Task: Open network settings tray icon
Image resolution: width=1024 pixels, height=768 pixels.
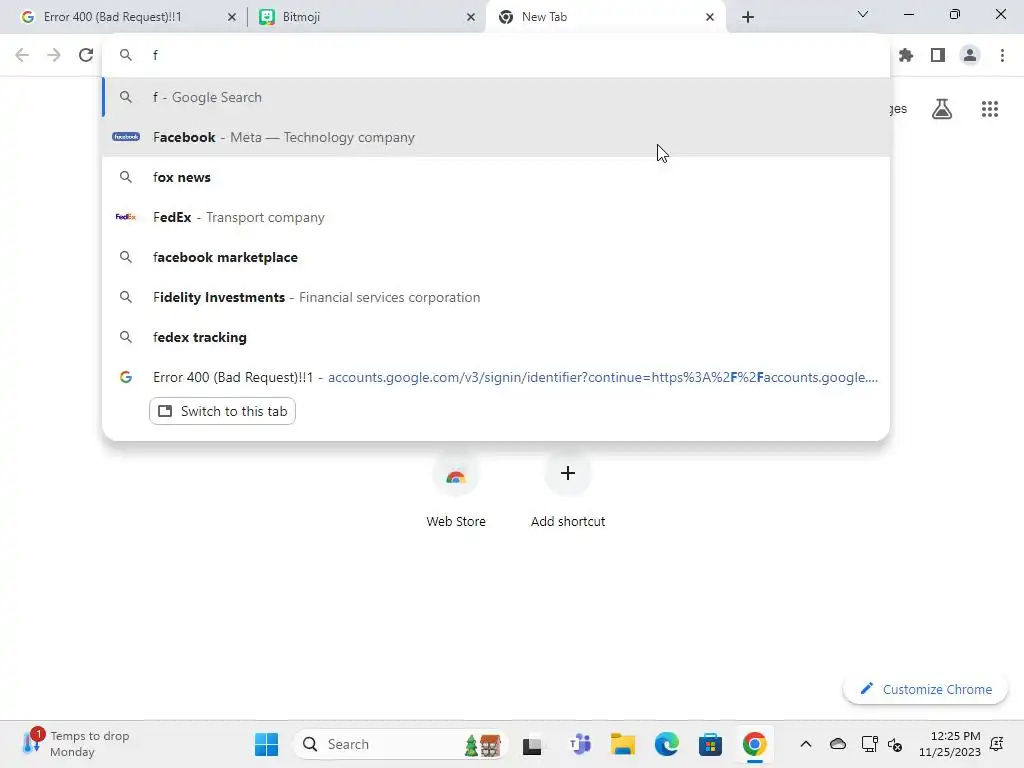Action: (x=869, y=744)
